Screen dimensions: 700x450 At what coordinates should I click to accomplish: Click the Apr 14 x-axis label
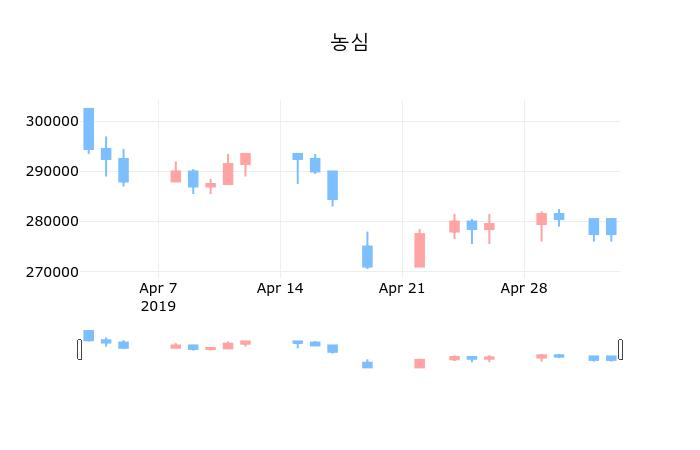pyautogui.click(x=280, y=289)
